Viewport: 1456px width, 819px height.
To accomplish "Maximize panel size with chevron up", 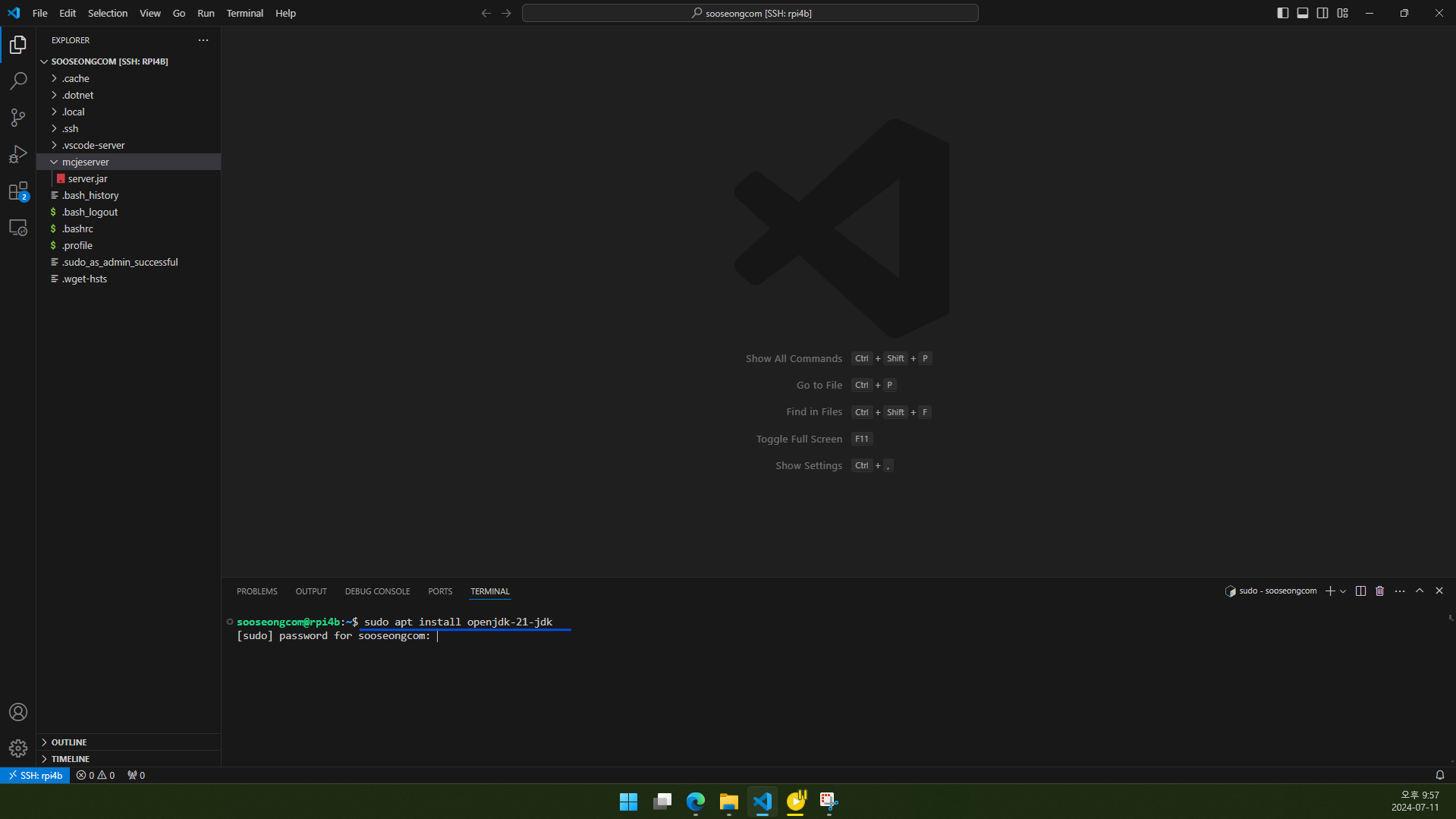I will pos(1420,591).
